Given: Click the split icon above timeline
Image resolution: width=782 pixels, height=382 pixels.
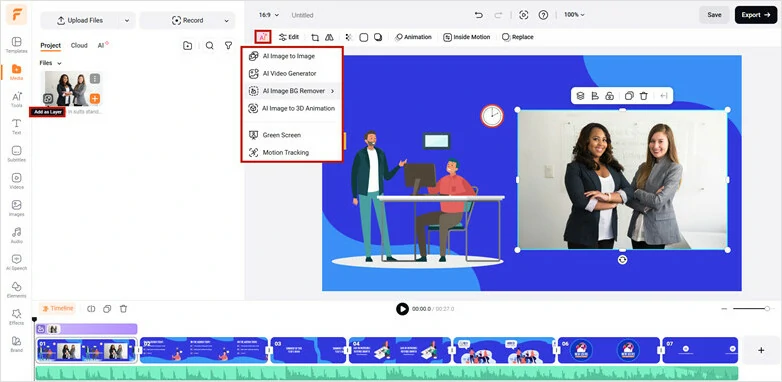Looking at the screenshot, I should [x=91, y=309].
